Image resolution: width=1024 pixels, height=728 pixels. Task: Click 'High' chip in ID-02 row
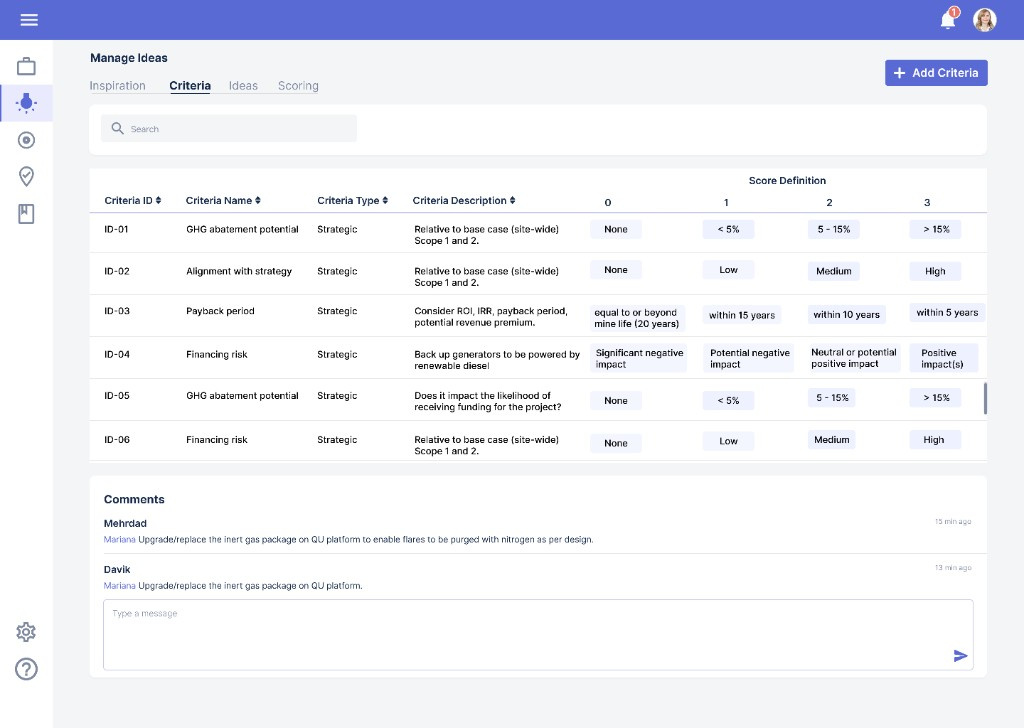[x=935, y=271]
